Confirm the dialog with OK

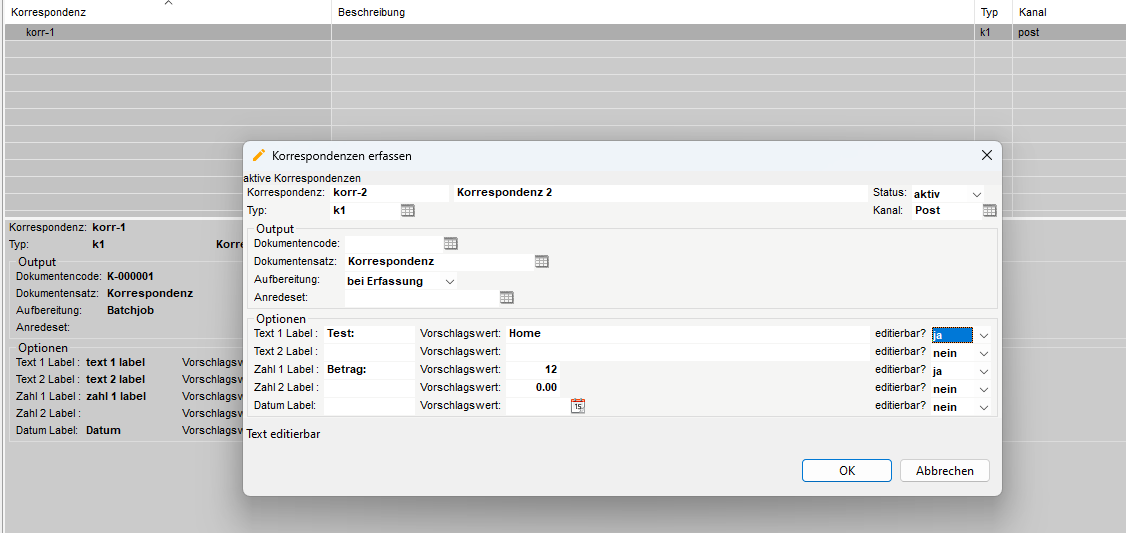846,471
